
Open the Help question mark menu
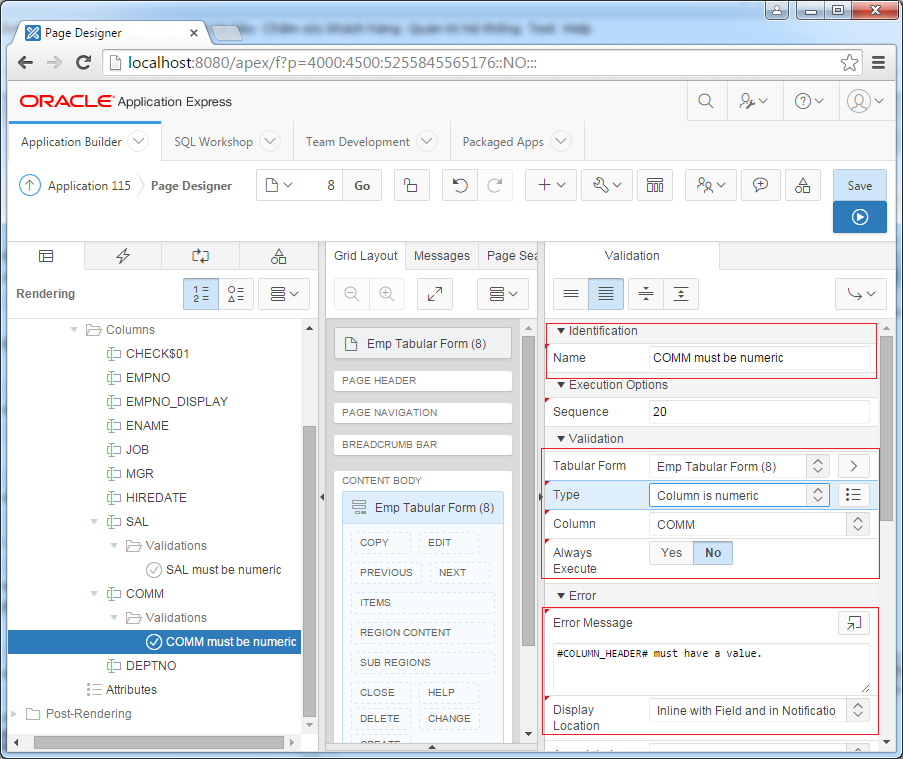coord(809,101)
